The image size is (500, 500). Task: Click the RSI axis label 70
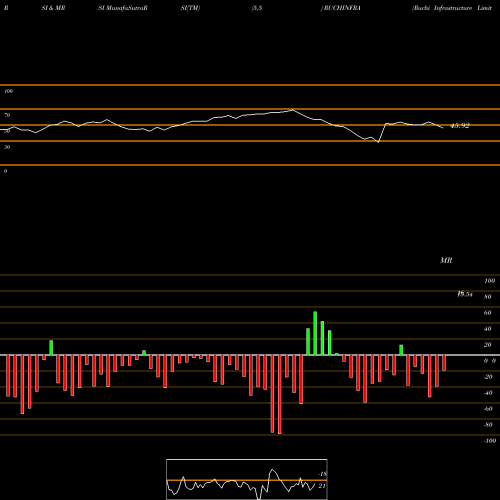point(7,115)
